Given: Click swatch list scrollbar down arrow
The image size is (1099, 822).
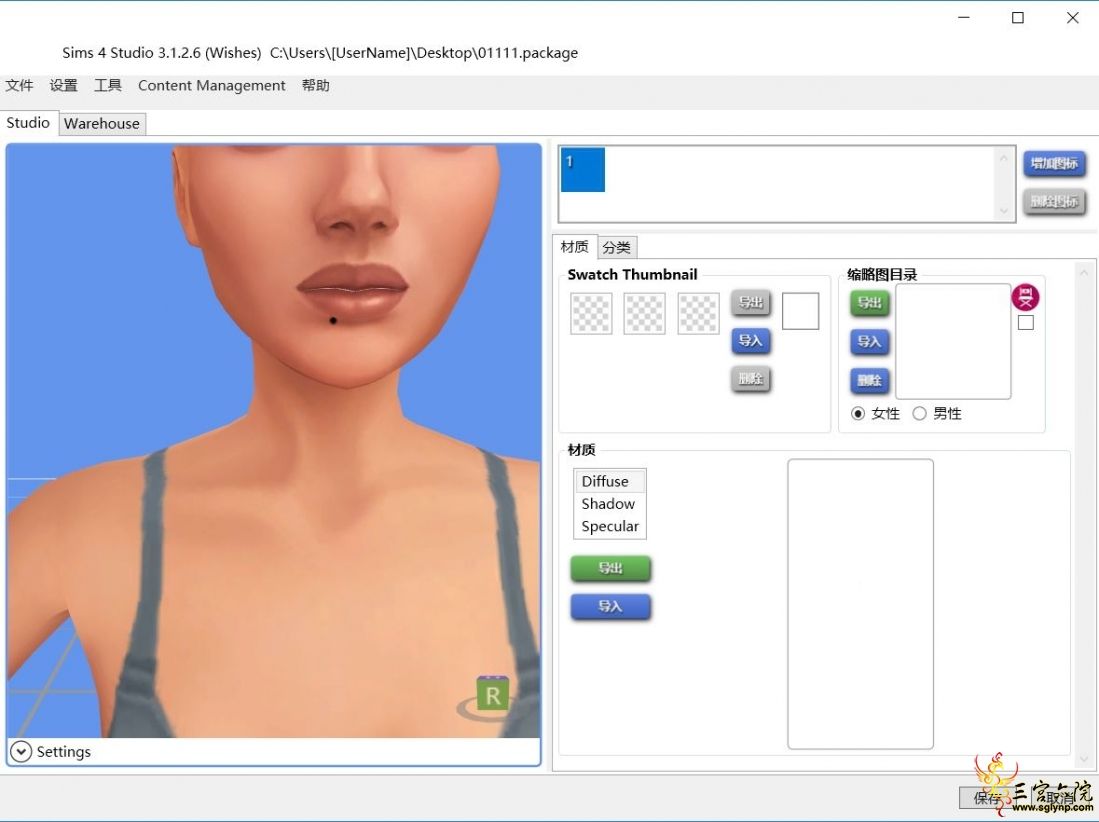Looking at the screenshot, I should [1004, 210].
